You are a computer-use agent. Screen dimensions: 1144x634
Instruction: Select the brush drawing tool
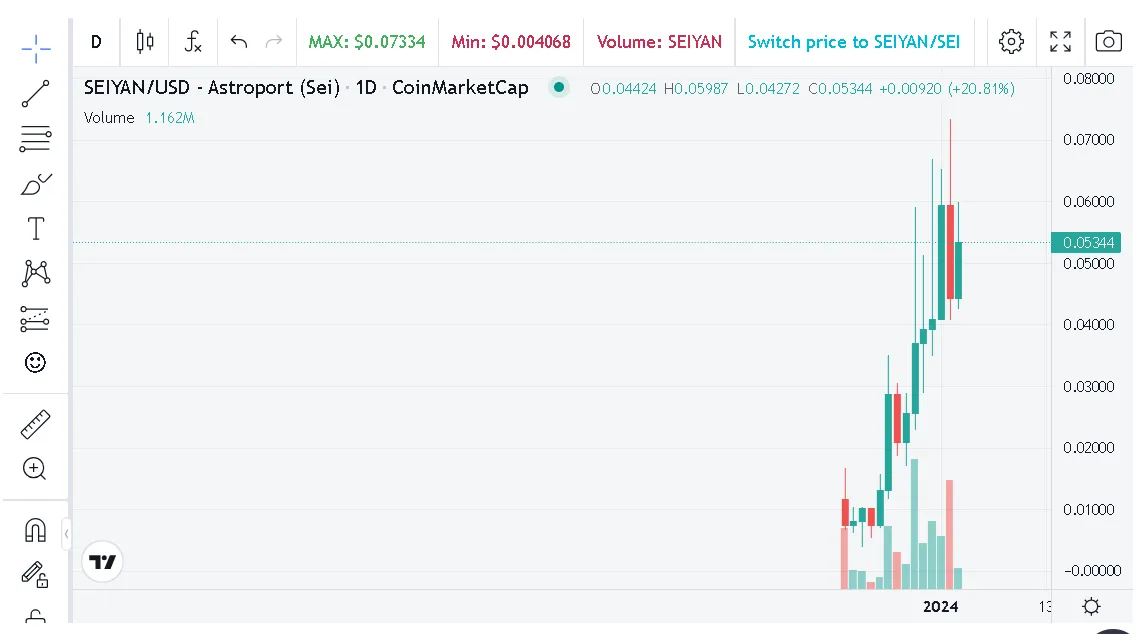pyautogui.click(x=36, y=184)
